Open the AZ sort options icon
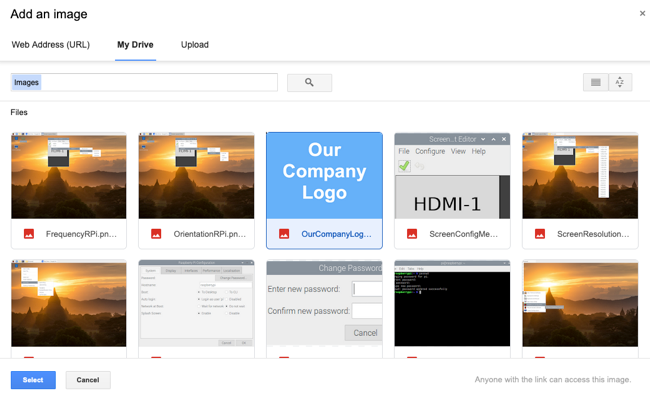Viewport: 650px width, 395px height. pos(620,82)
